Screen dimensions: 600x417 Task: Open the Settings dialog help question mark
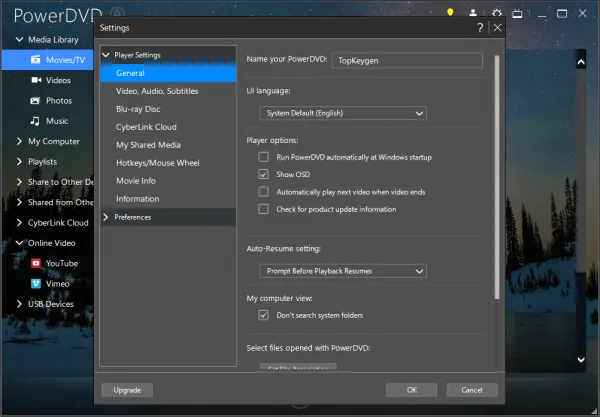pos(480,28)
